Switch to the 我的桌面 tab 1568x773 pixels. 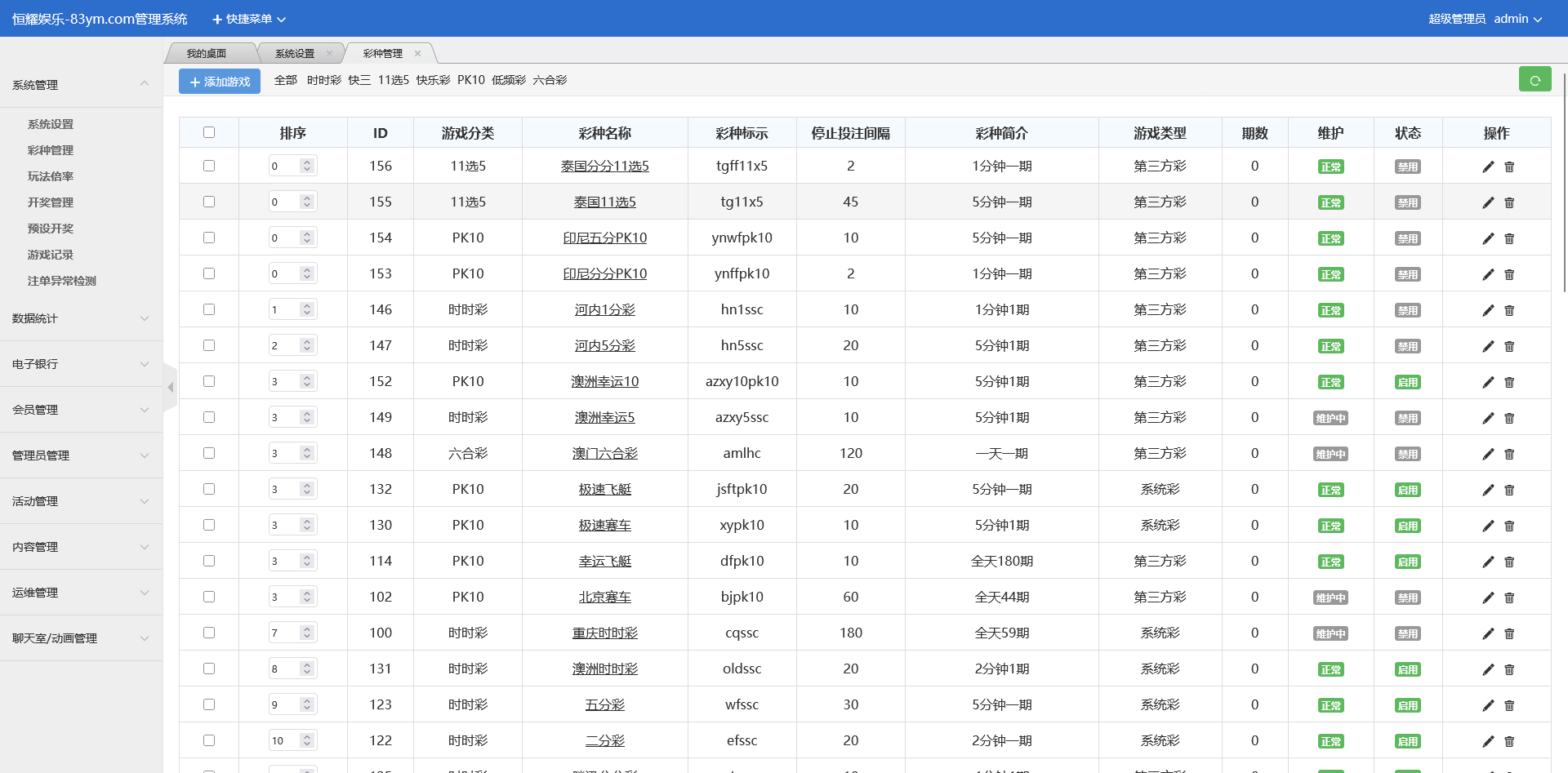(207, 54)
